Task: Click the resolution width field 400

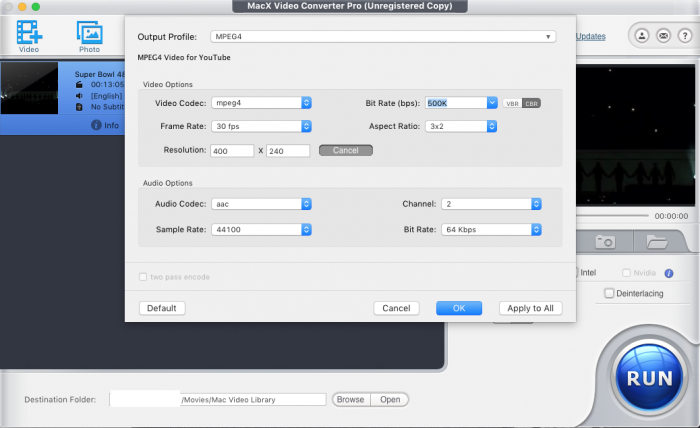Action: pyautogui.click(x=232, y=151)
